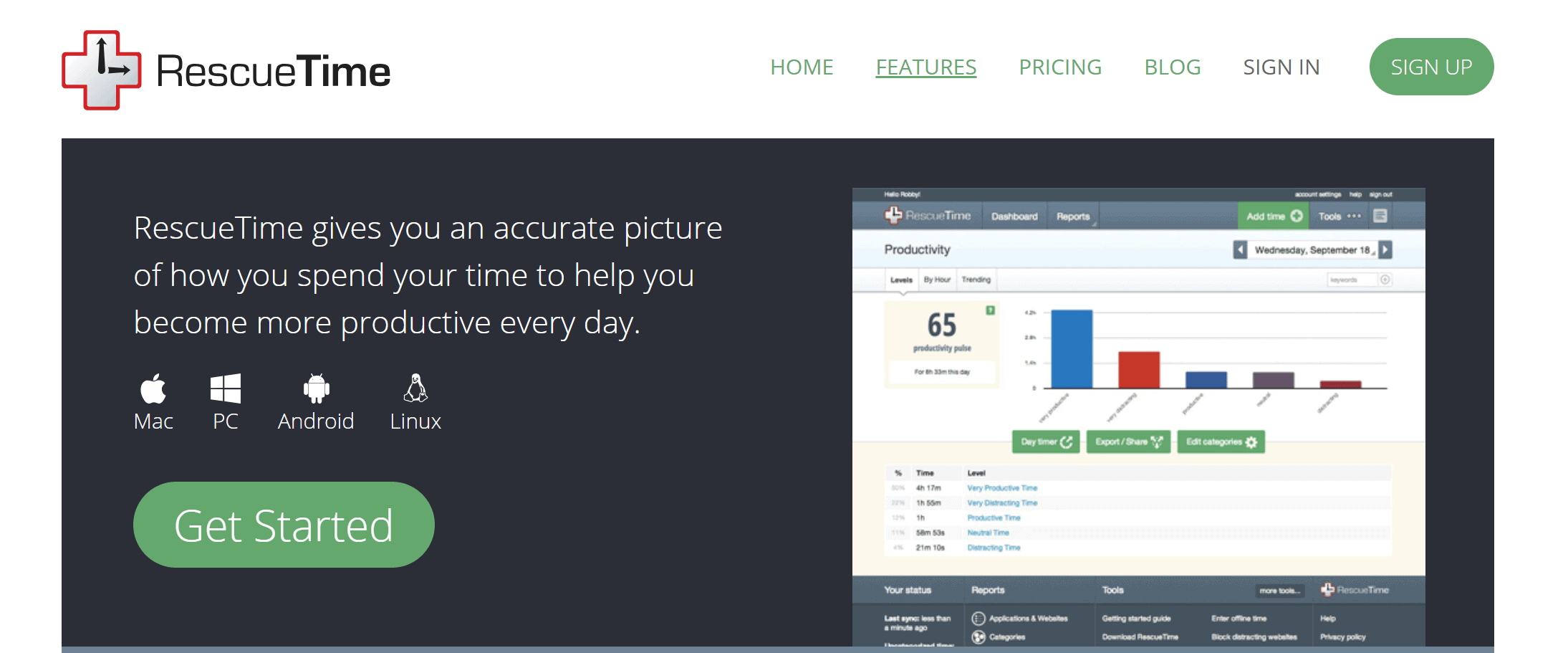Image resolution: width=1568 pixels, height=653 pixels.
Task: Click the arrow icon on Day timer
Action: click(x=1066, y=442)
